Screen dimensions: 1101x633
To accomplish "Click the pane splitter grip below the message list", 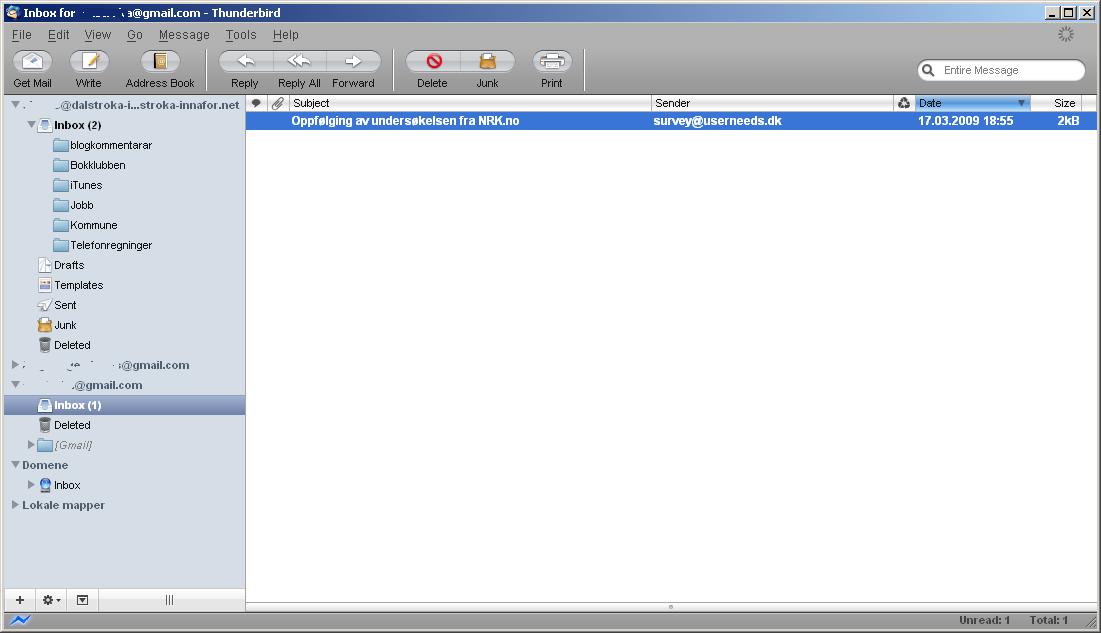I will coord(670,607).
